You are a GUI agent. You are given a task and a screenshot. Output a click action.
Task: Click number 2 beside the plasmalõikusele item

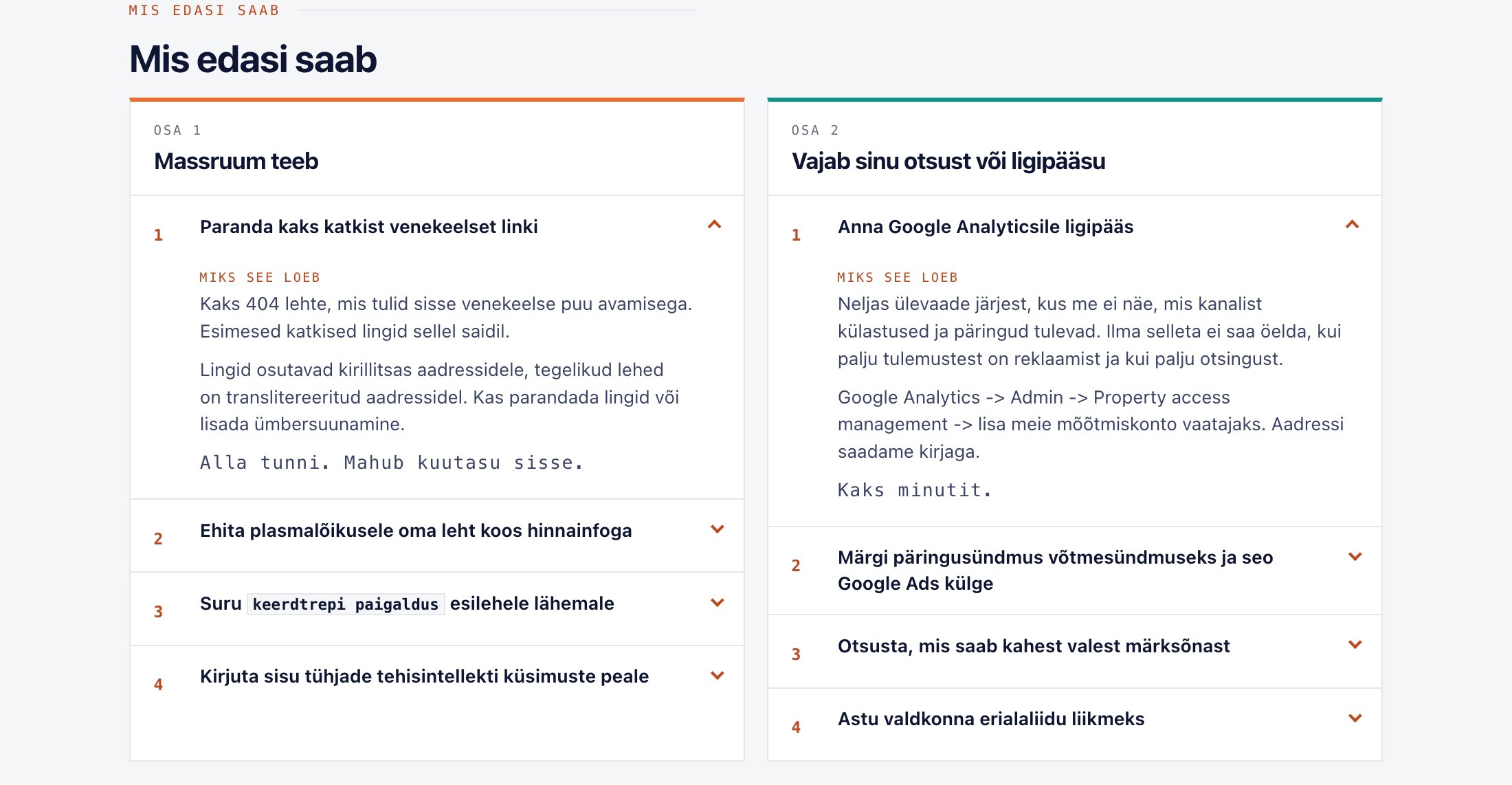point(158,539)
